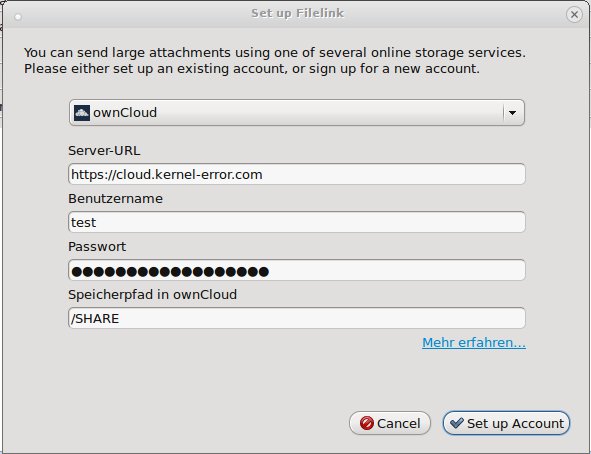This screenshot has width=591, height=454.
Task: Open the Mehr erfahren... link
Action: click(x=474, y=342)
